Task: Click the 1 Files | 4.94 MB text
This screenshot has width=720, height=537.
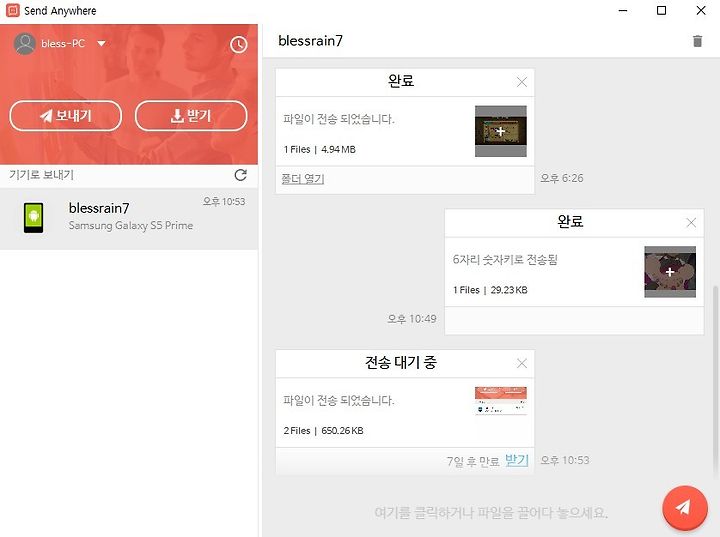Action: tap(320, 150)
